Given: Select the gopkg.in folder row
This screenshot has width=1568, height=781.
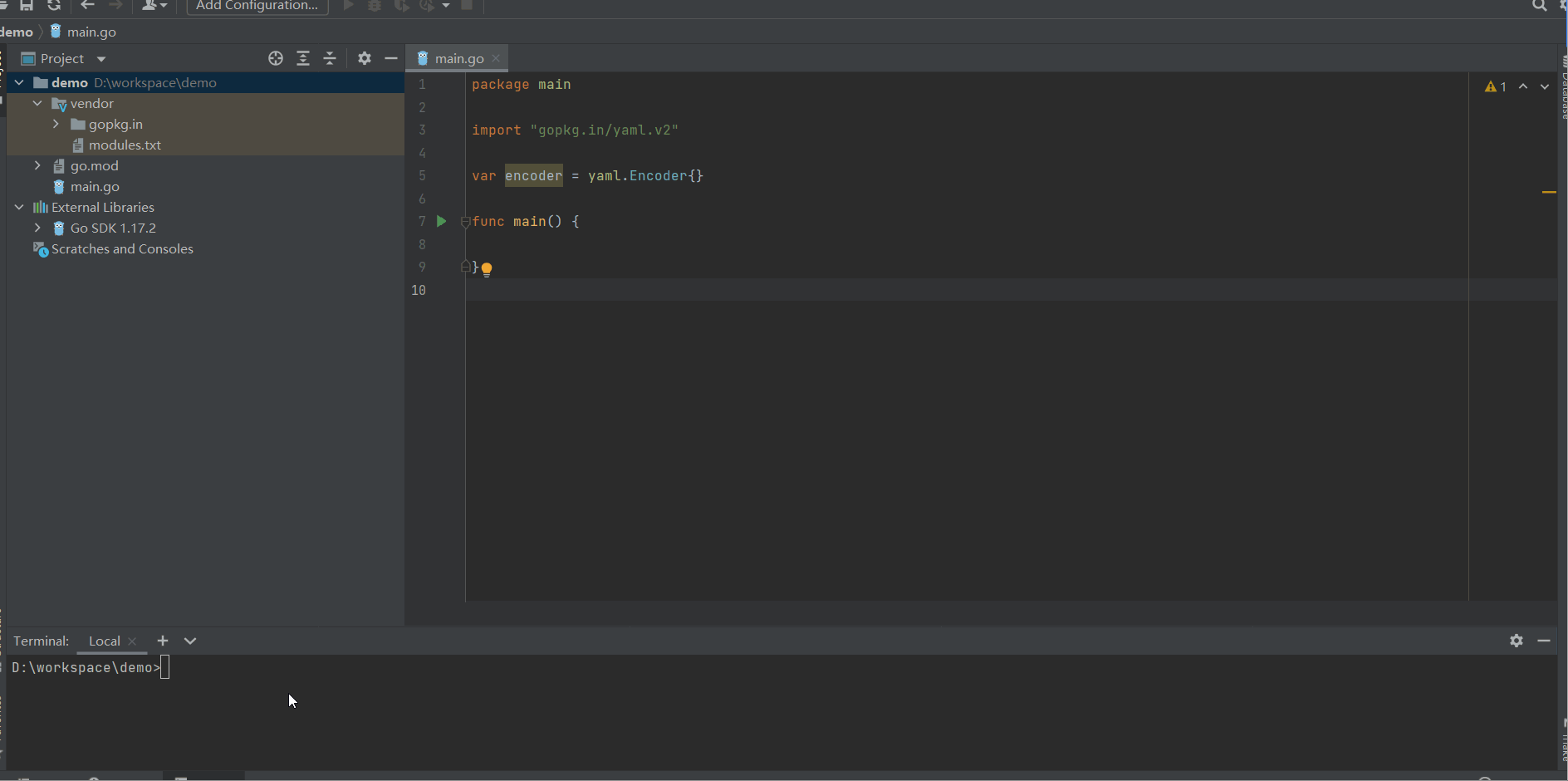Looking at the screenshot, I should [x=205, y=124].
